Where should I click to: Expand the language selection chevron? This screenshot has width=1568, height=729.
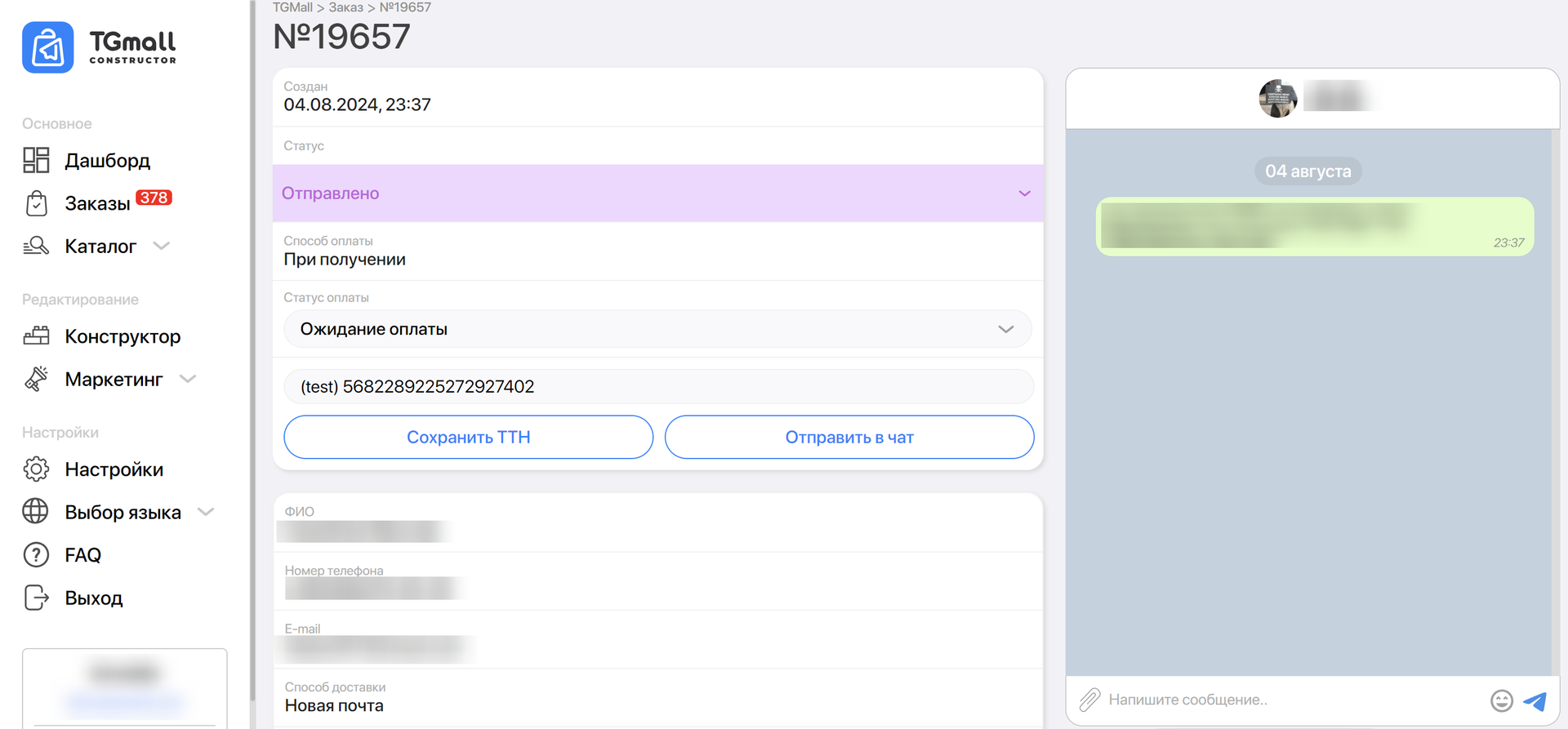click(206, 512)
